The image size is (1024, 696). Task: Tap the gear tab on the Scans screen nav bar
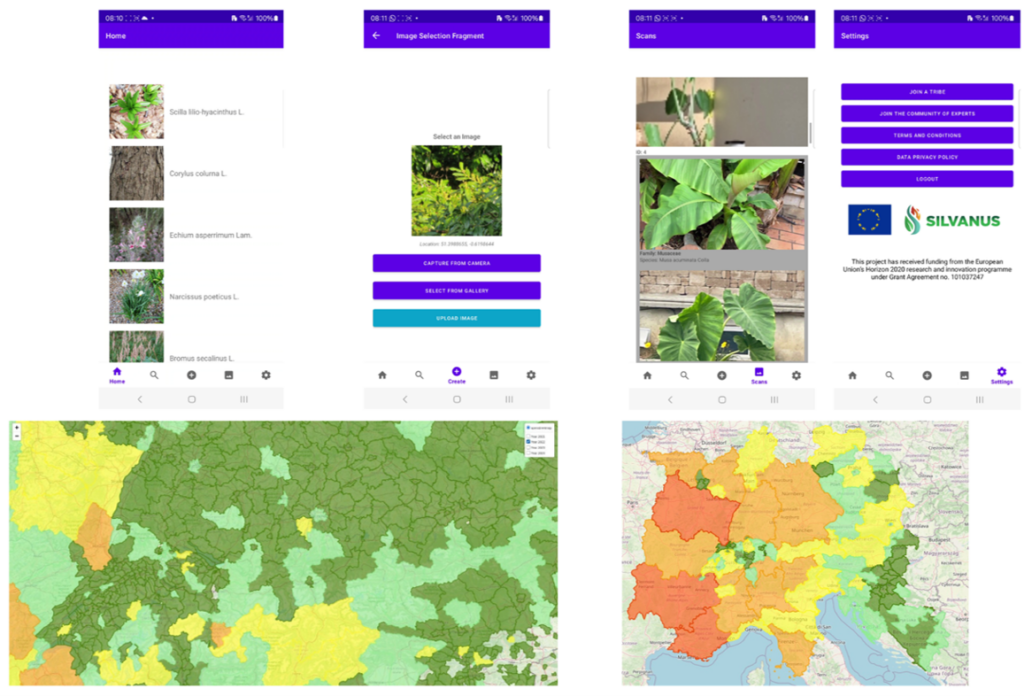tap(796, 375)
